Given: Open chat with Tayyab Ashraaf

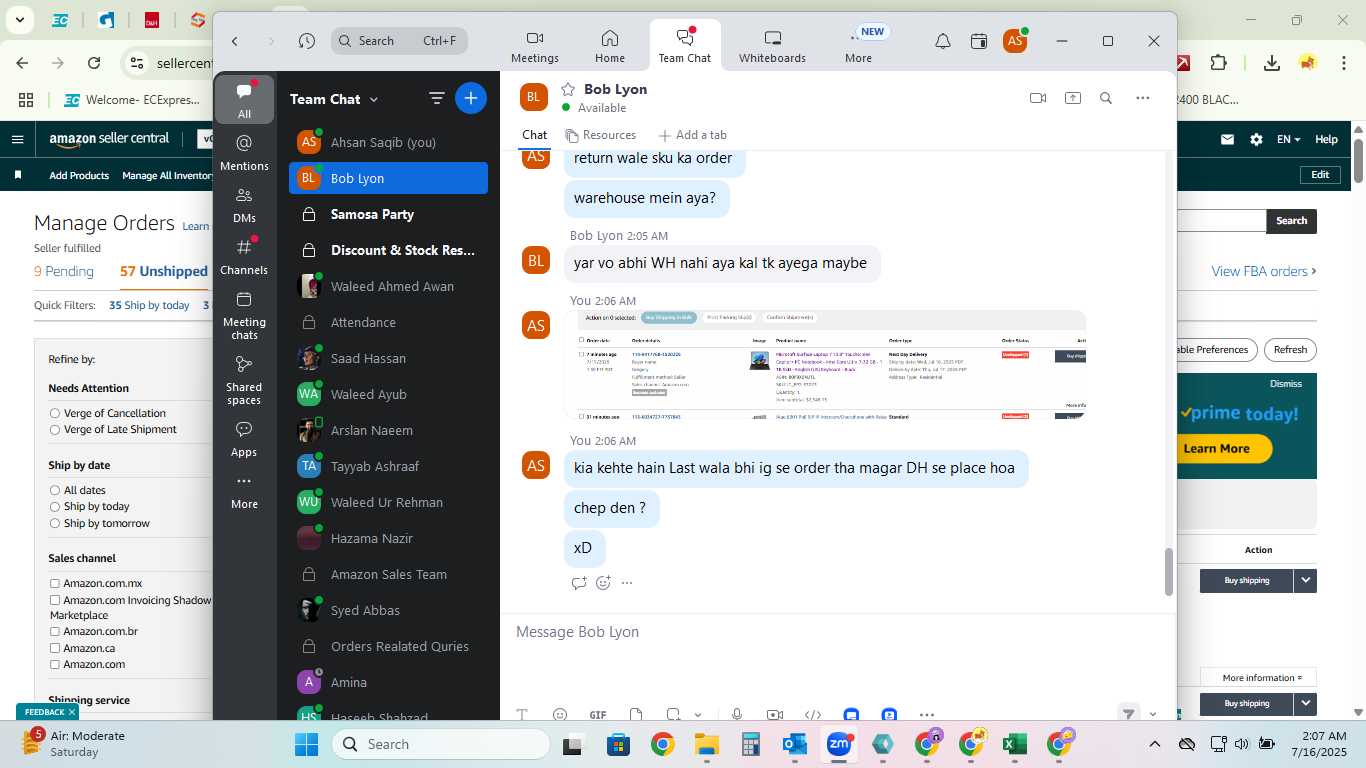Looking at the screenshot, I should 388,466.
